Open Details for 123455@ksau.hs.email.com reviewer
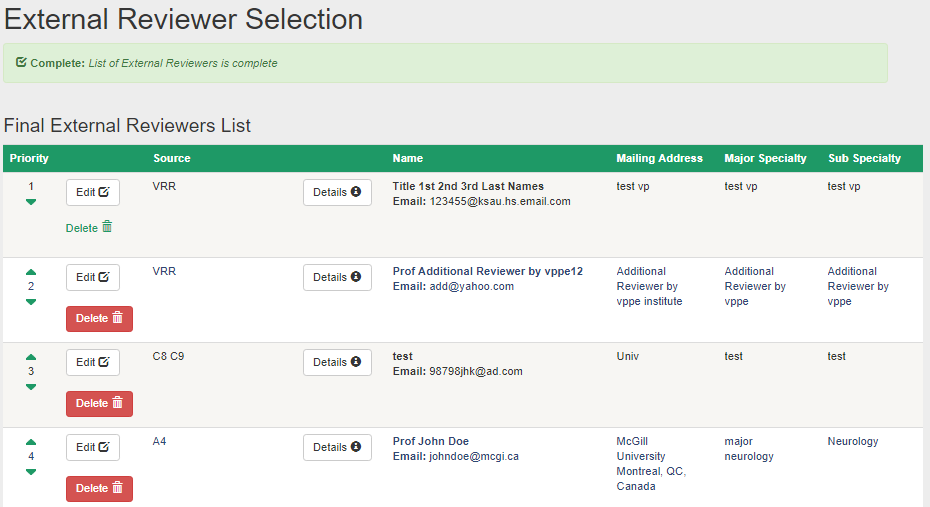The image size is (930, 507). pyautogui.click(x=337, y=192)
